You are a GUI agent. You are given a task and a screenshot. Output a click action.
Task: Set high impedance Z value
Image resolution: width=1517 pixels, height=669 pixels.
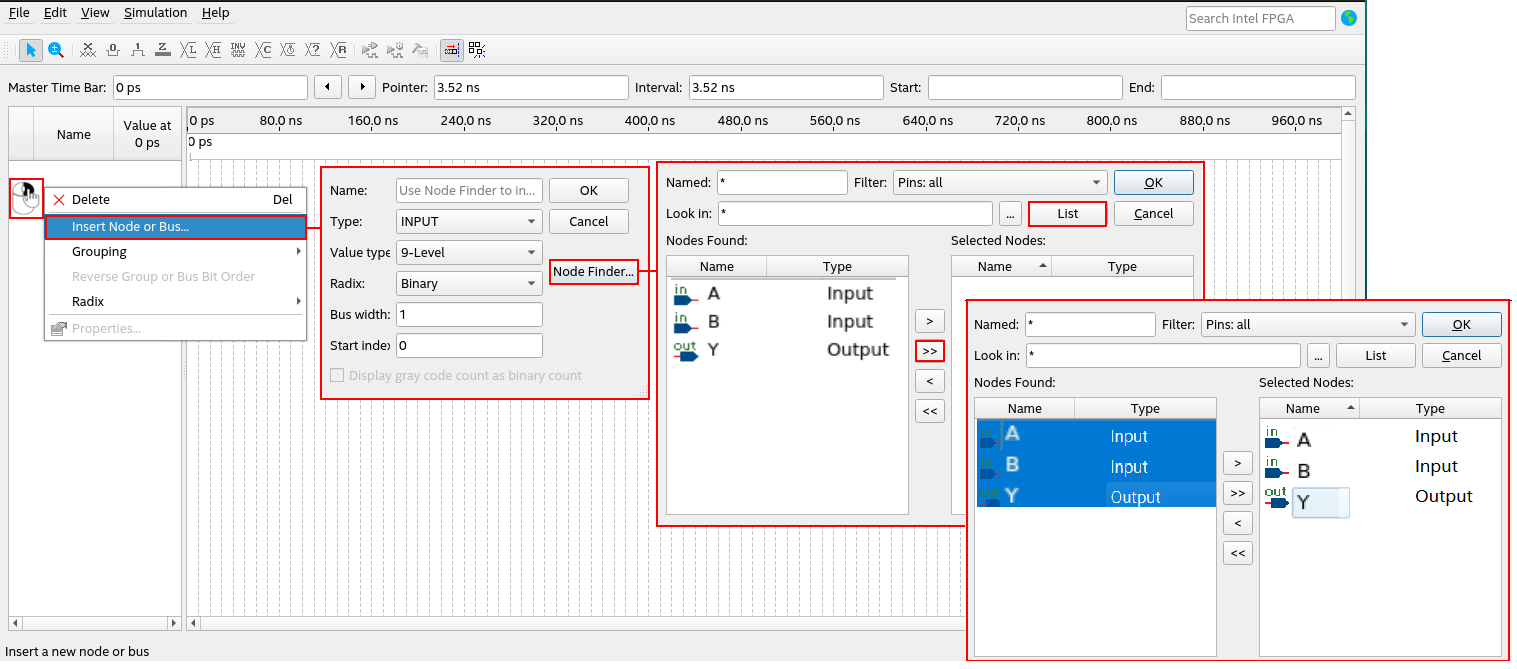[x=163, y=49]
